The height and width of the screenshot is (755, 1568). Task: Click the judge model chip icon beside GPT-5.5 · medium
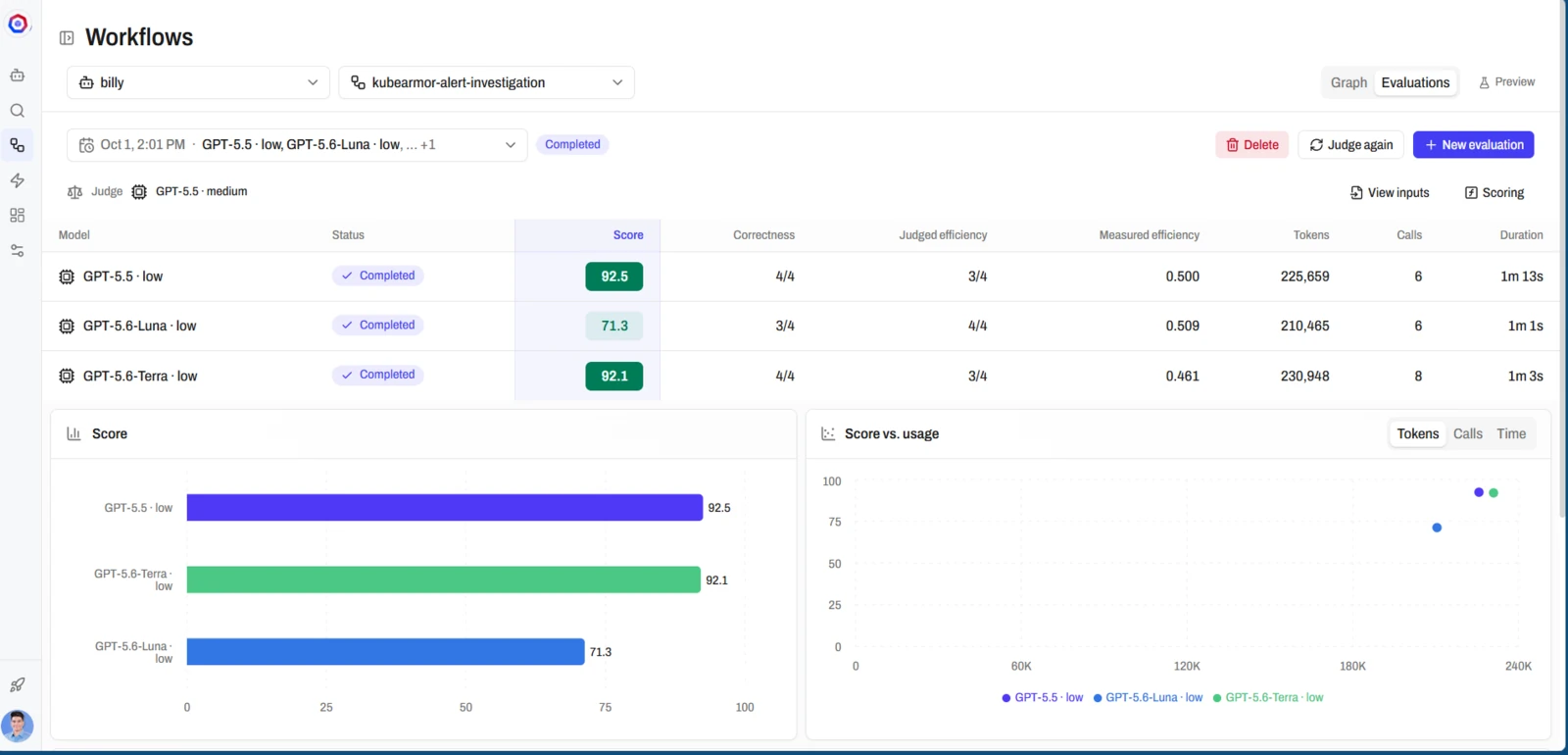(x=139, y=192)
